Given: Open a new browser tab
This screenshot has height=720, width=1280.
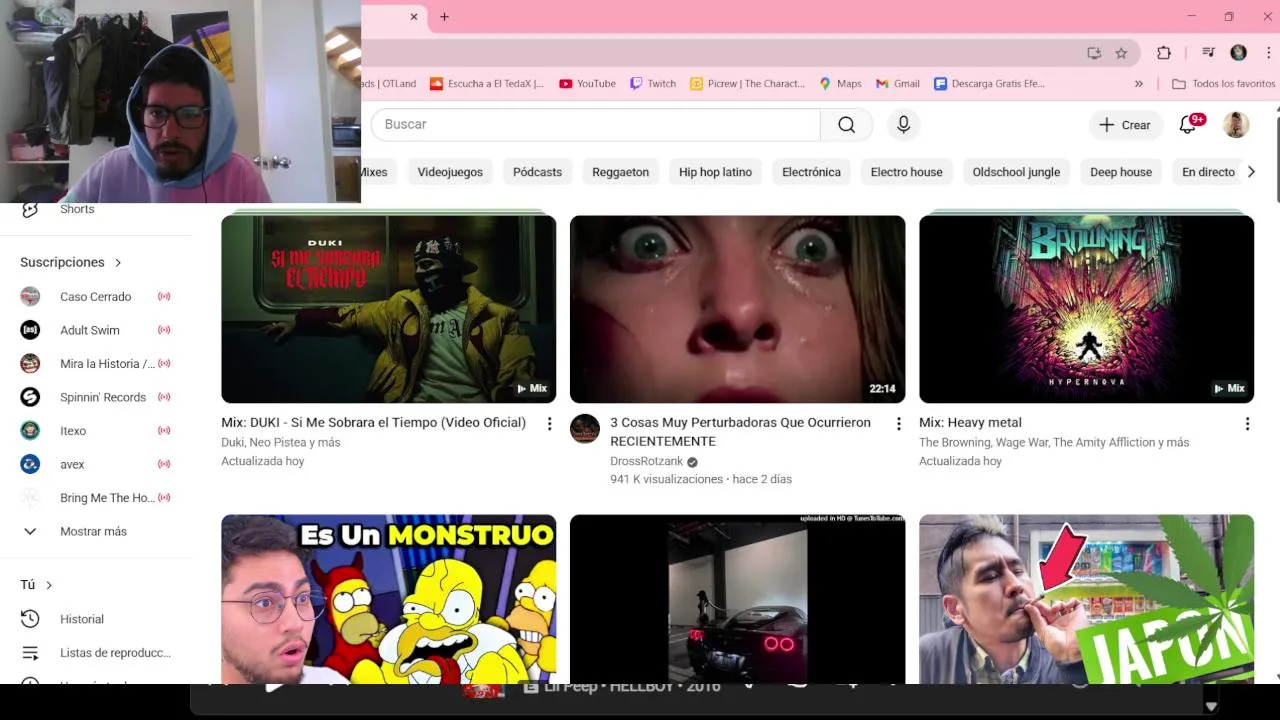Looking at the screenshot, I should pos(444,16).
